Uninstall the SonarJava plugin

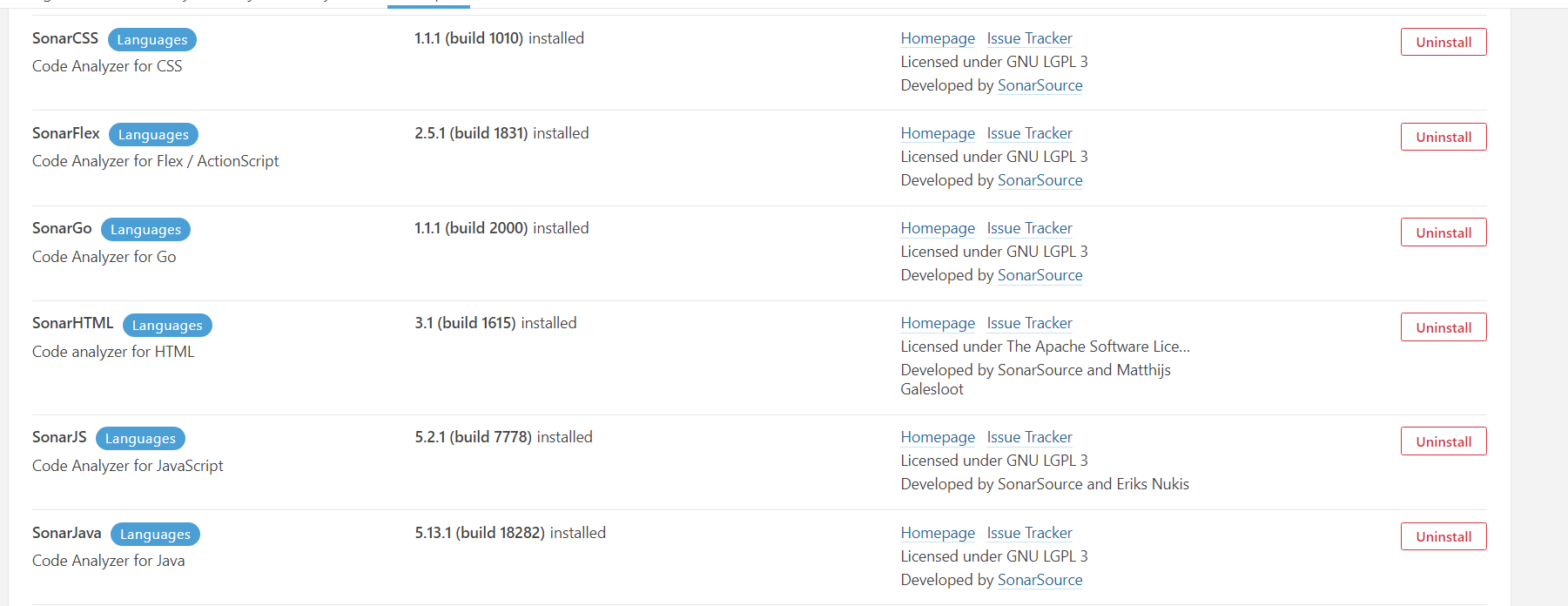(1443, 536)
